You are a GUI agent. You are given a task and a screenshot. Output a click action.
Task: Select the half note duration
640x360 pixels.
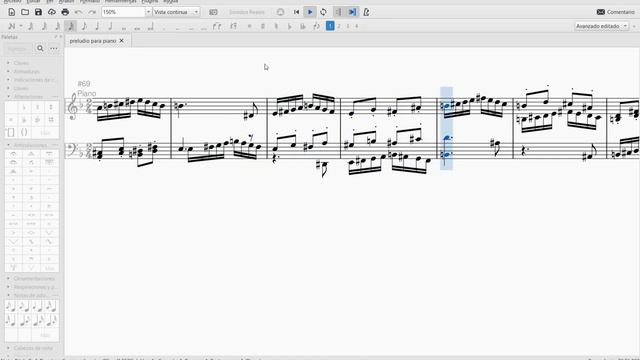(x=111, y=26)
